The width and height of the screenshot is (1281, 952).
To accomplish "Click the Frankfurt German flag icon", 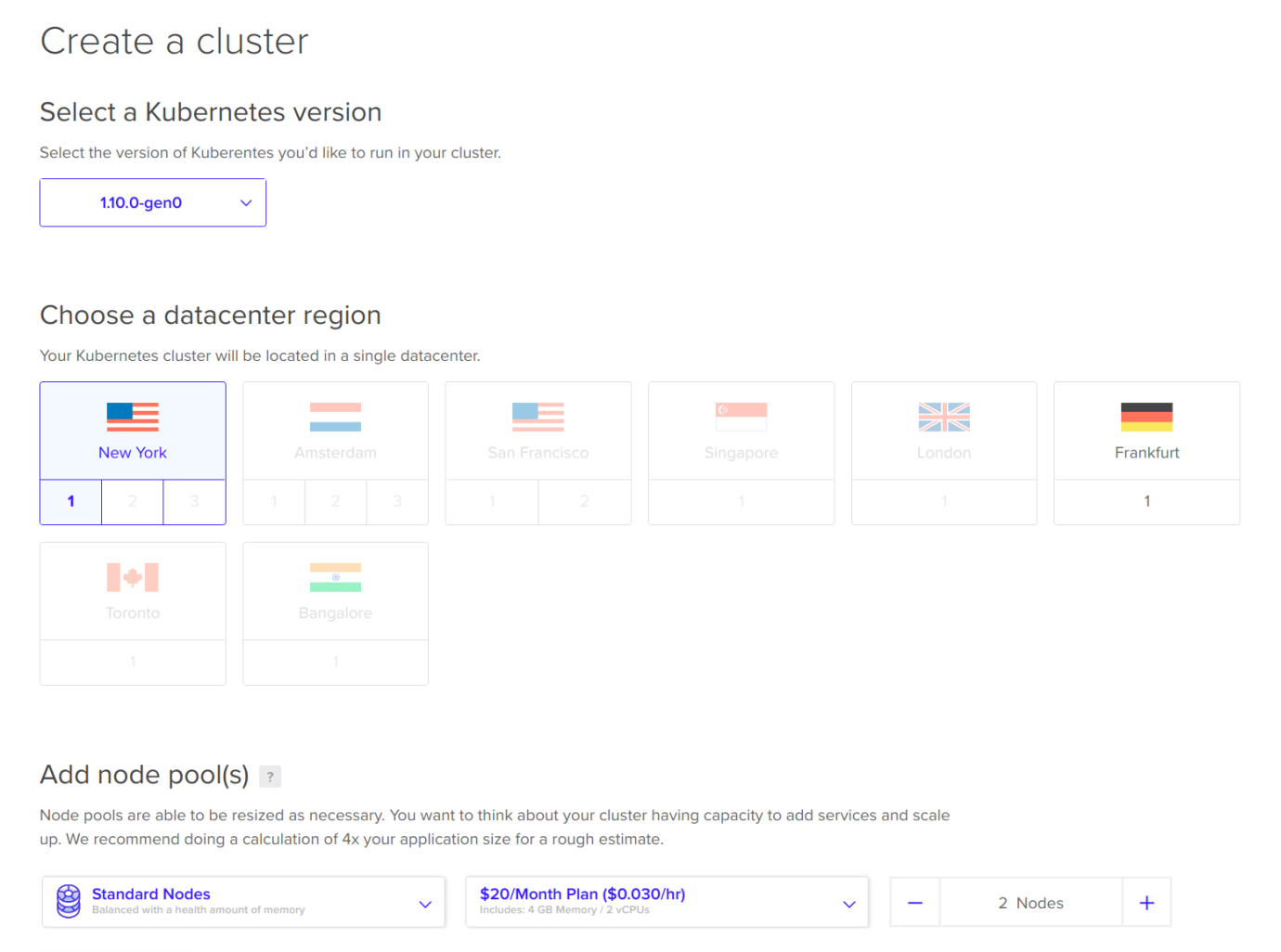I will [x=1146, y=417].
